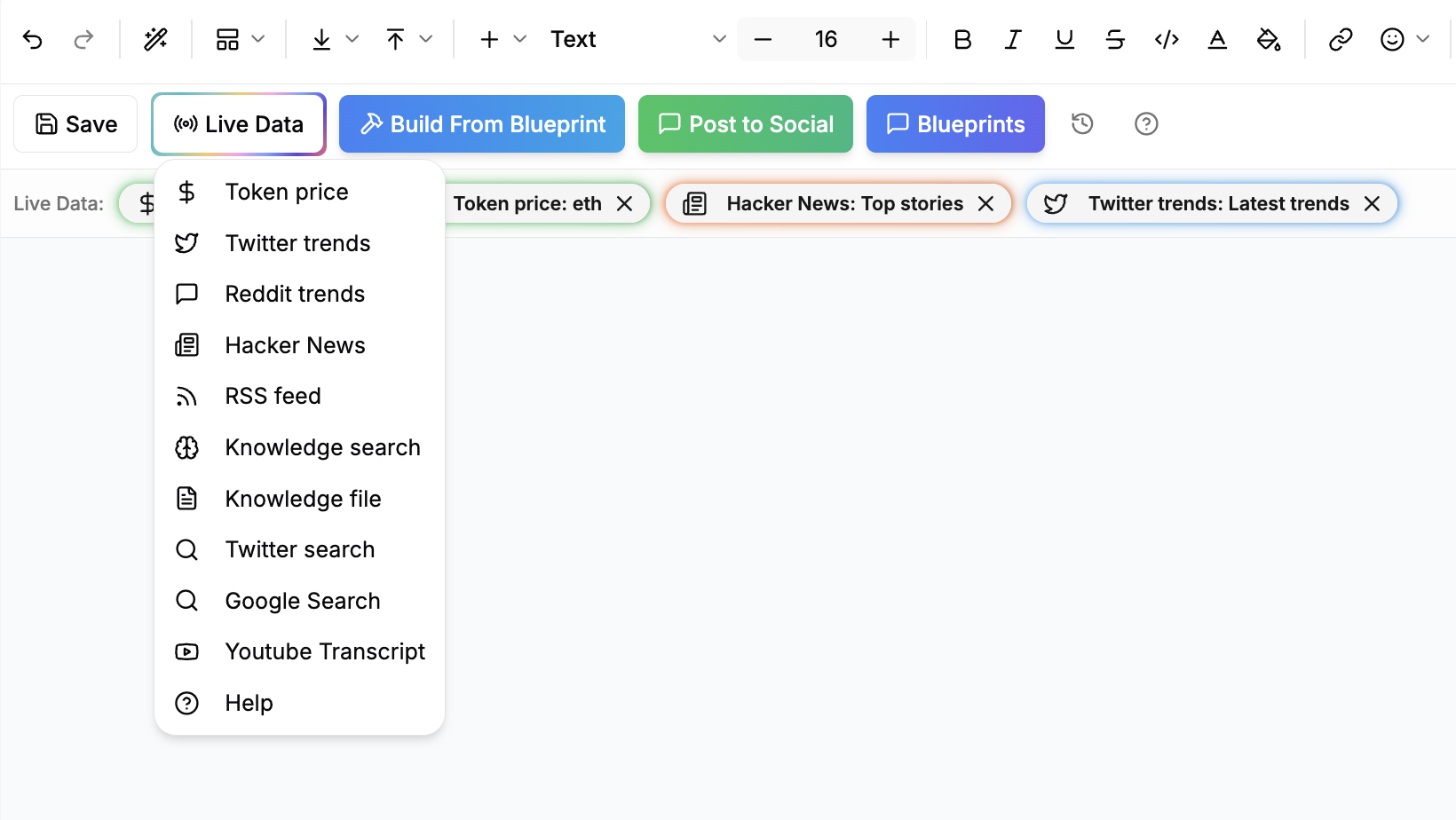Expand the import options chevron

352,39
